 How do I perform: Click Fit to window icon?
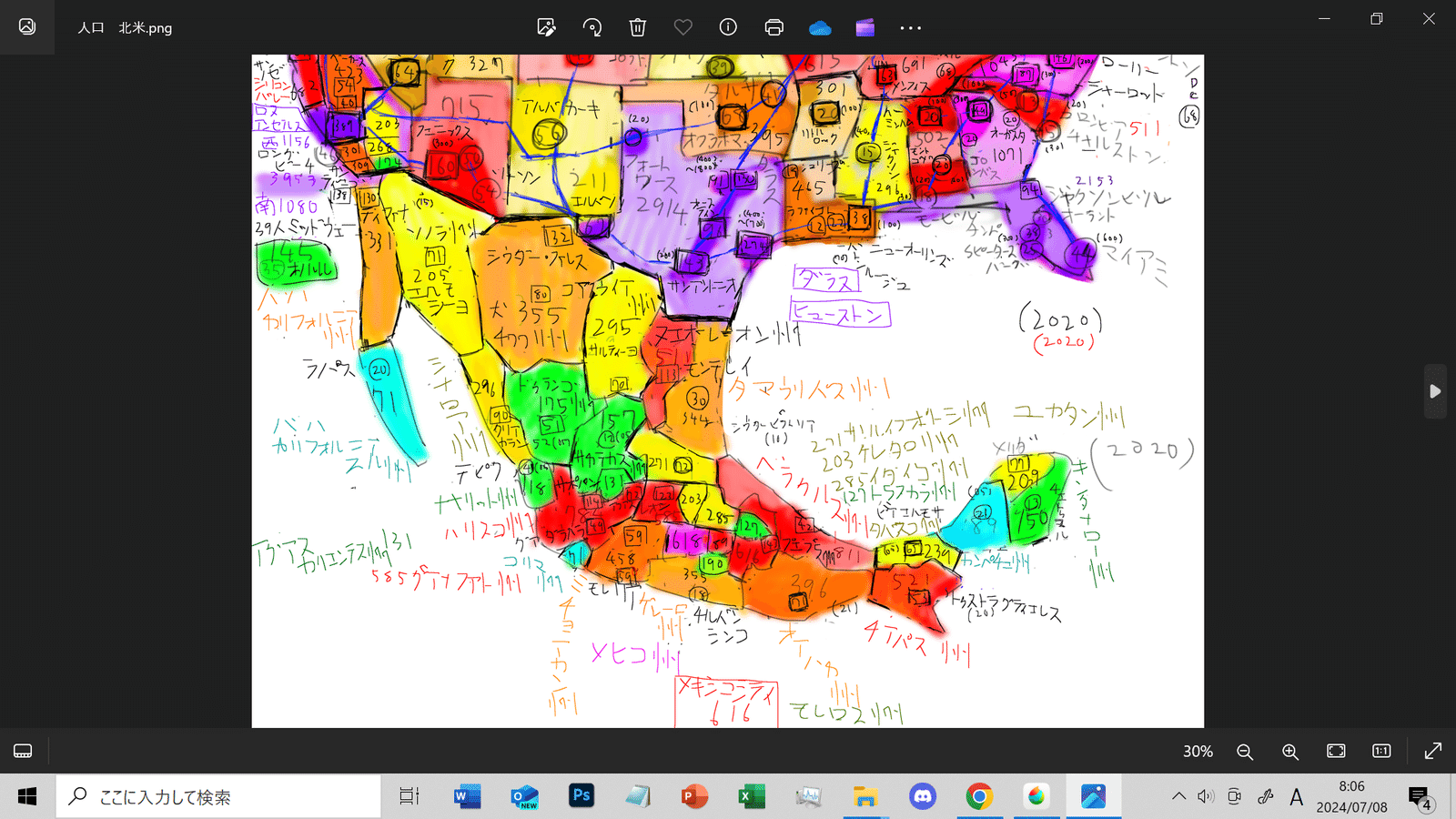click(x=1336, y=751)
